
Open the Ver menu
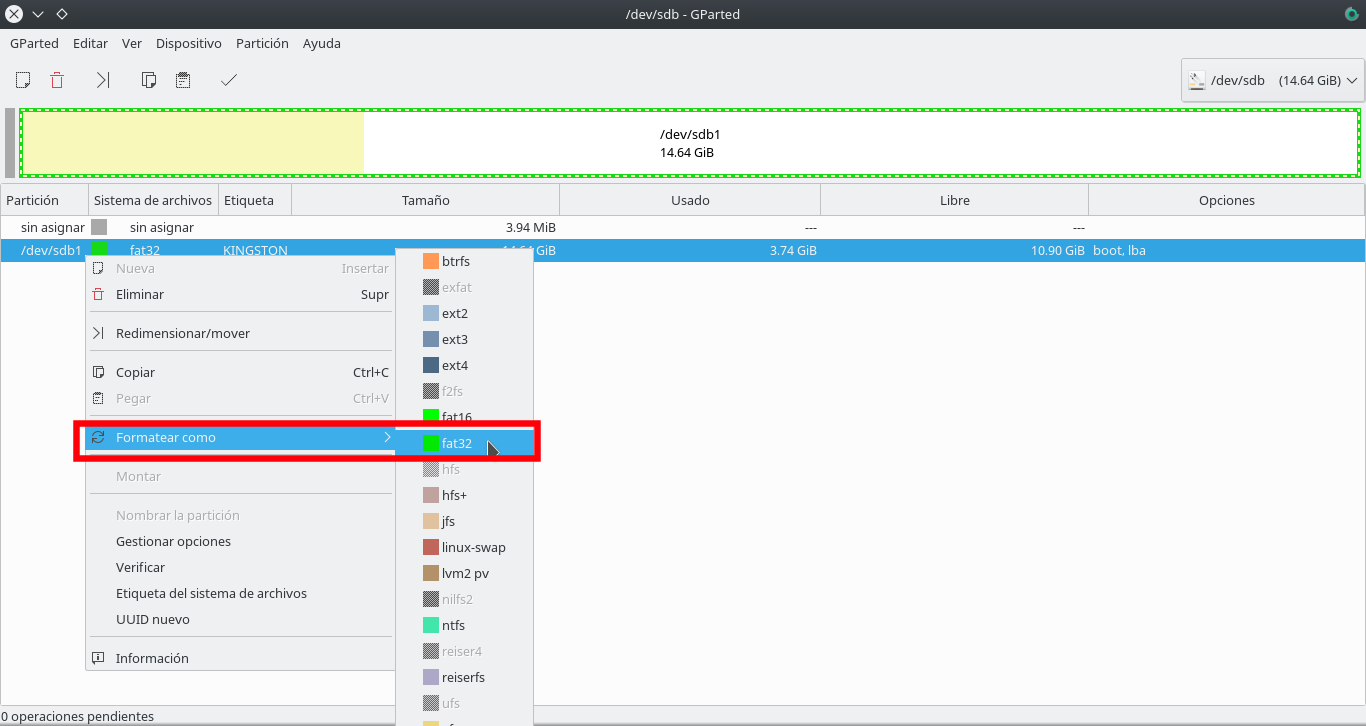tap(132, 43)
